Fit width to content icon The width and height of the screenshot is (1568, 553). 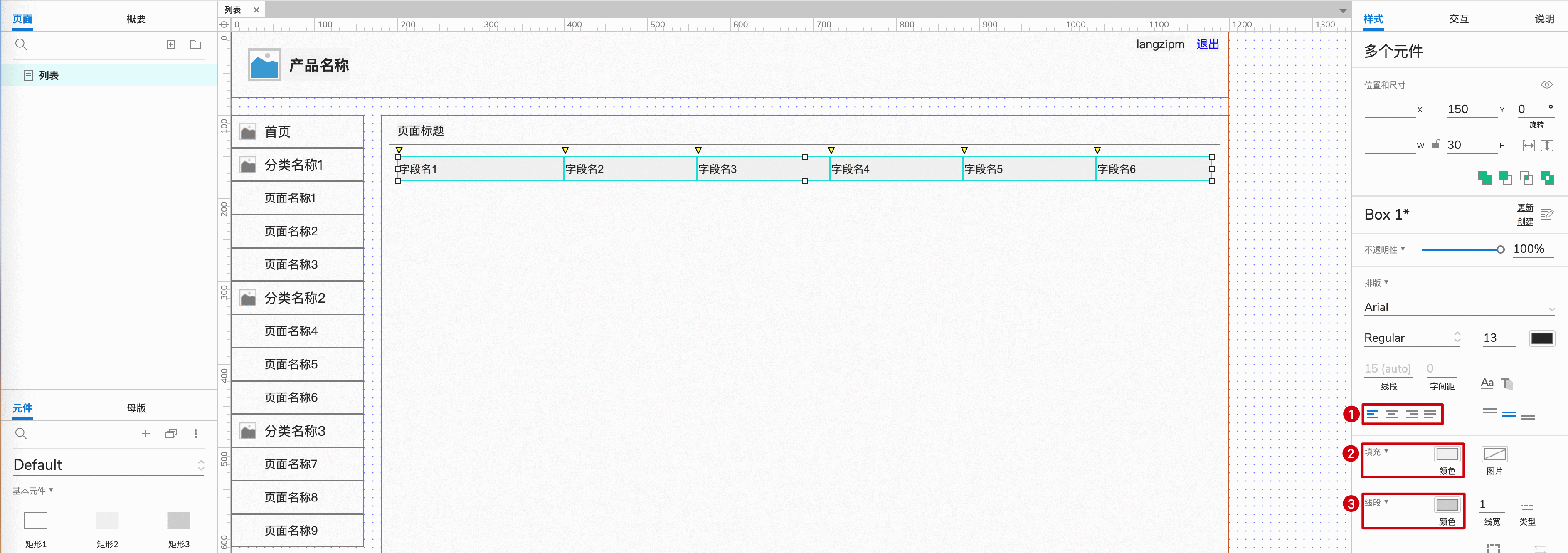(x=1529, y=145)
